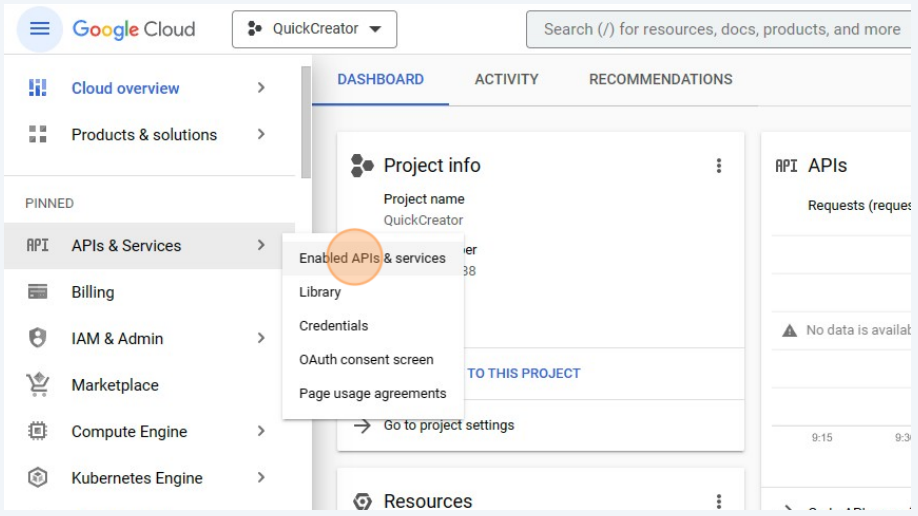Click the Compute Engine chip icon

click(x=37, y=431)
